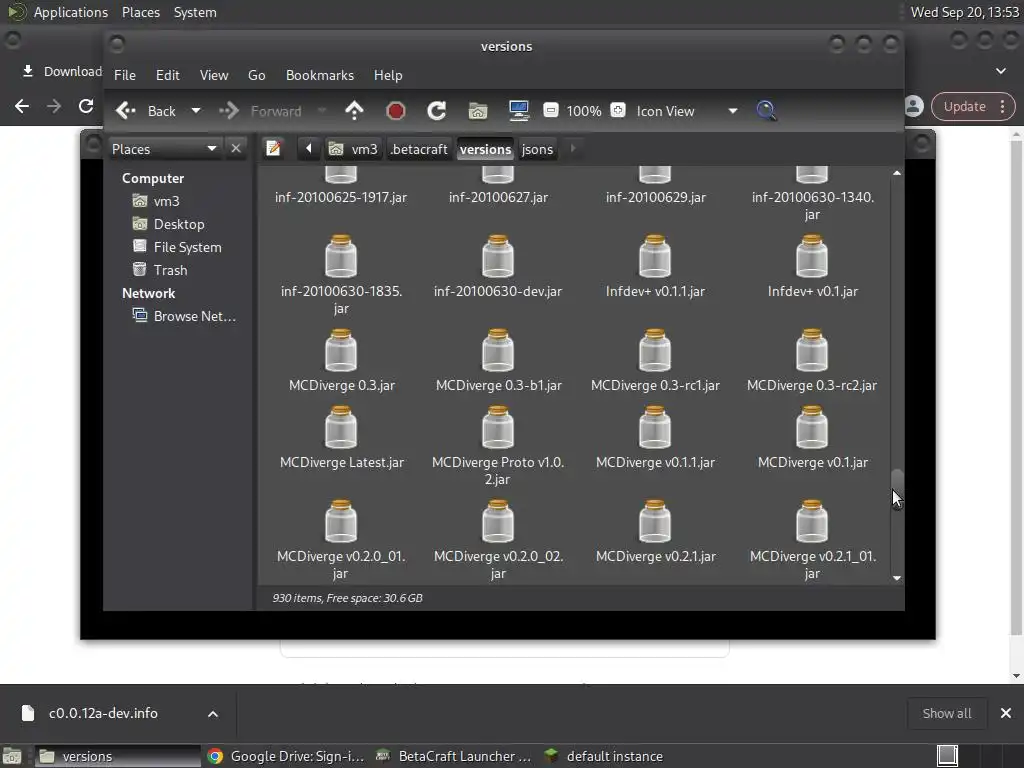Image resolution: width=1024 pixels, height=768 pixels.
Task: Open File System in the sidebar
Action: click(x=177, y=247)
